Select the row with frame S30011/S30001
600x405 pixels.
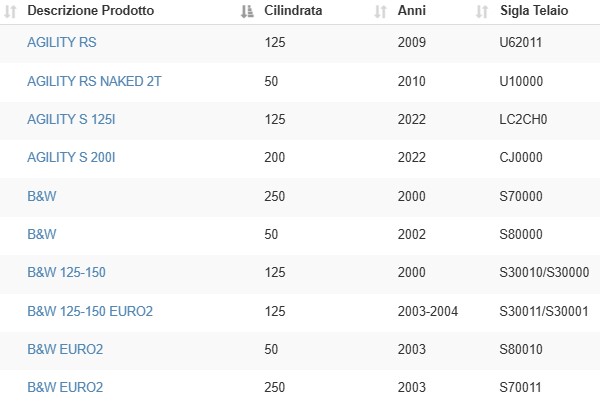point(300,313)
